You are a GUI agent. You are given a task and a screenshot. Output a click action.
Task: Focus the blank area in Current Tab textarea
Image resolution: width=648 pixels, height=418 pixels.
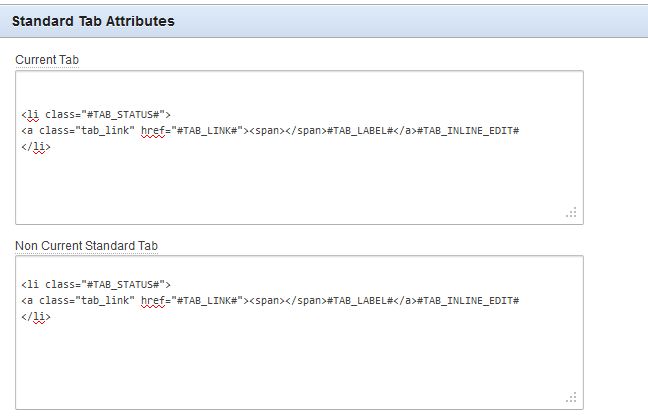tap(300, 185)
